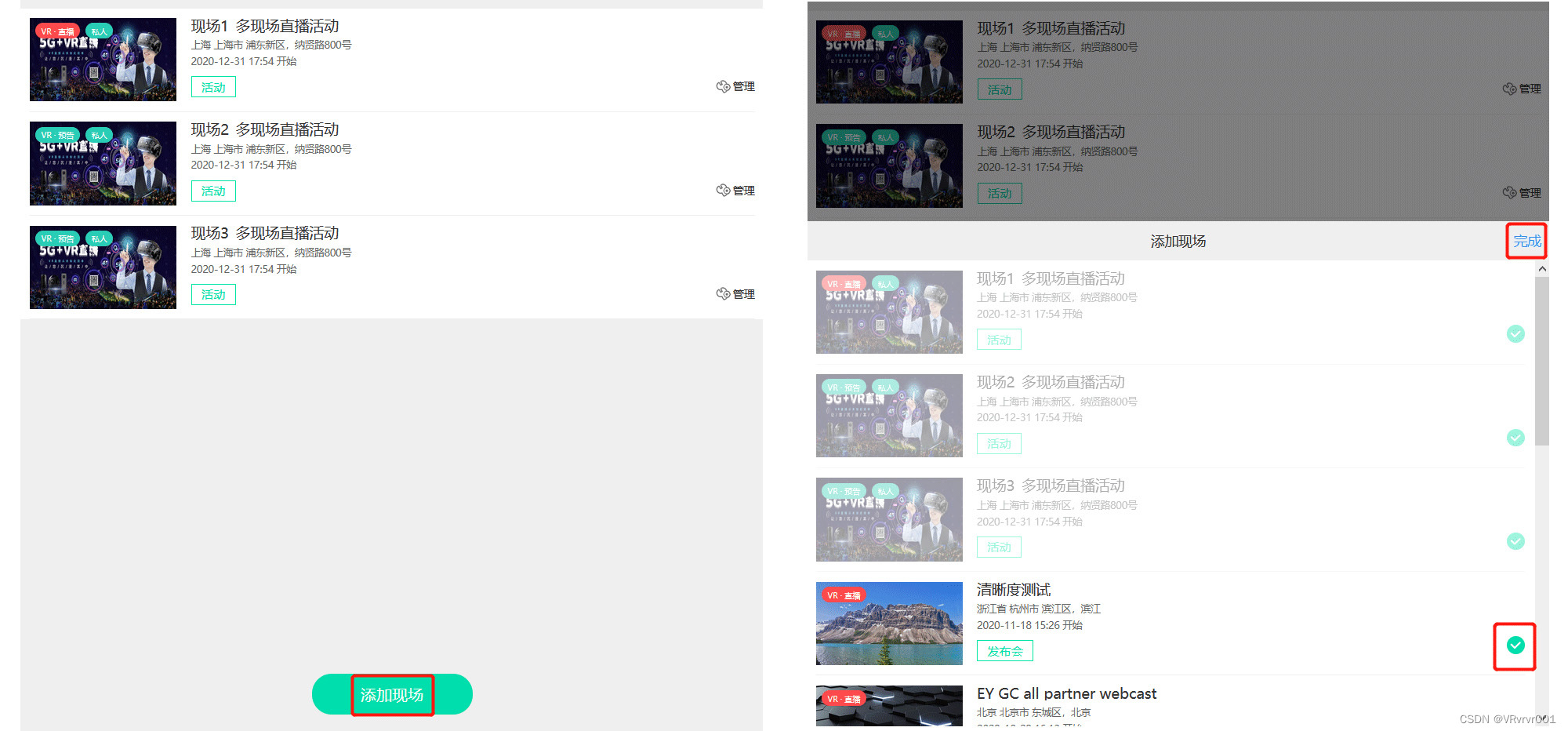Open 现场3 thumbnail in left panel
Image resolution: width=1568 pixels, height=731 pixels.
103,267
